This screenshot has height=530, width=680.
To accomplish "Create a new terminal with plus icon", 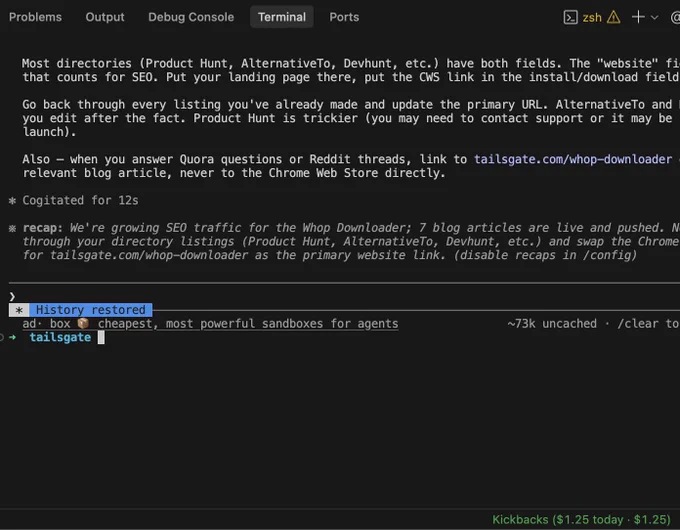I will pos(638,17).
